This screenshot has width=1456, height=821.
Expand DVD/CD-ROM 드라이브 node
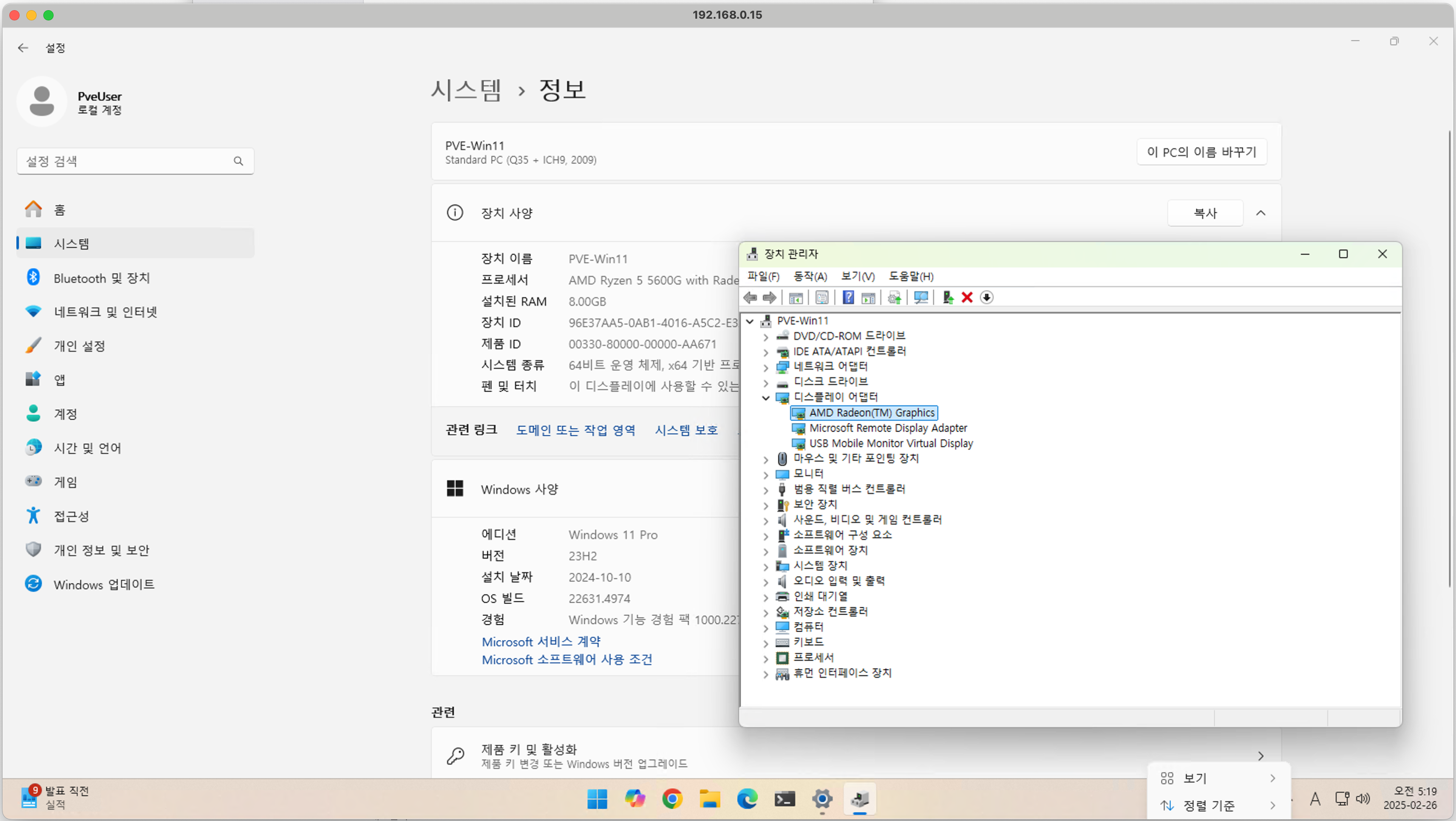[766, 337]
